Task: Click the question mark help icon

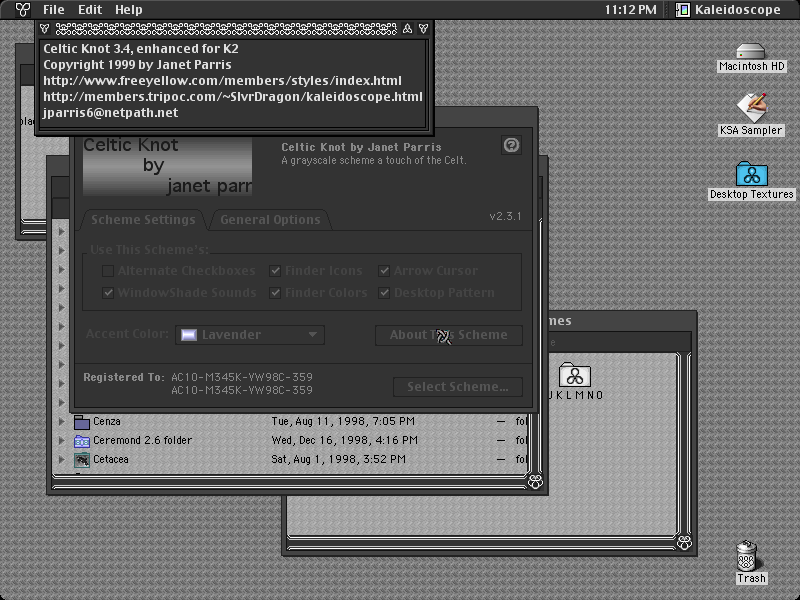Action: [x=511, y=145]
